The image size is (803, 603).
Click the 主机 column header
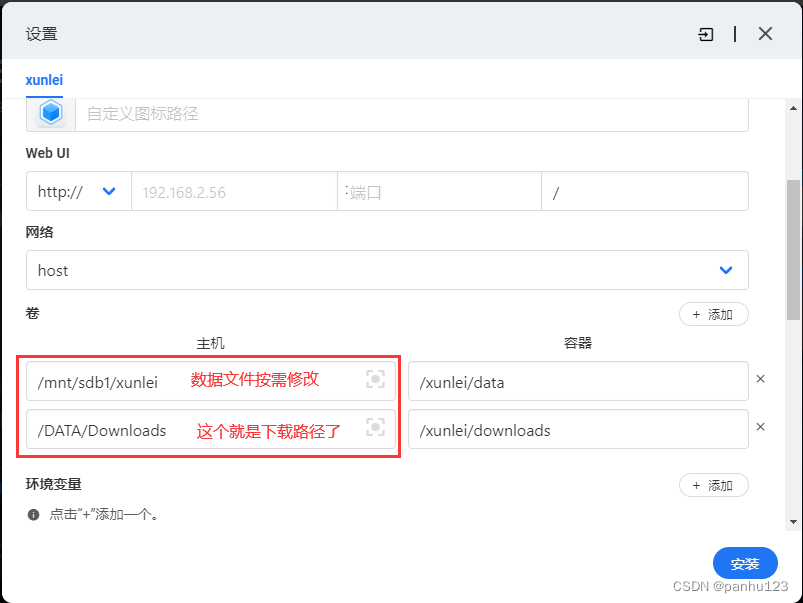pos(210,343)
